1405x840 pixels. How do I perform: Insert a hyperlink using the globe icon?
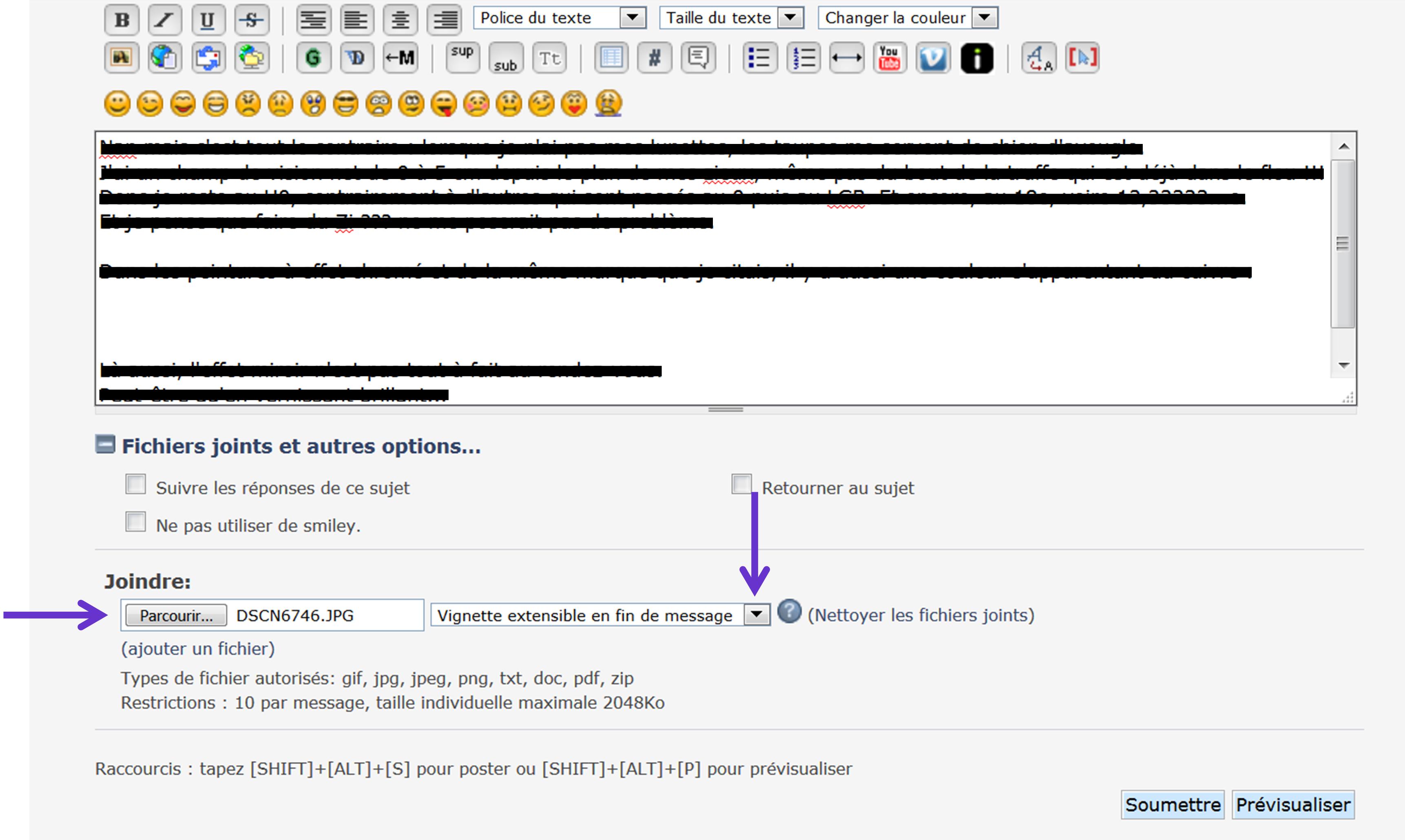pos(165,57)
